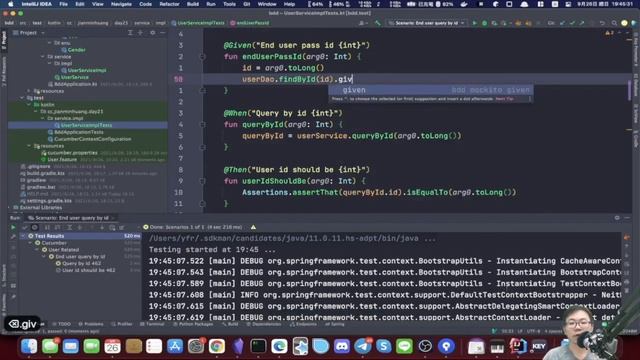Open the Terminal tool window
The height and width of the screenshot is (360, 640).
152,324
